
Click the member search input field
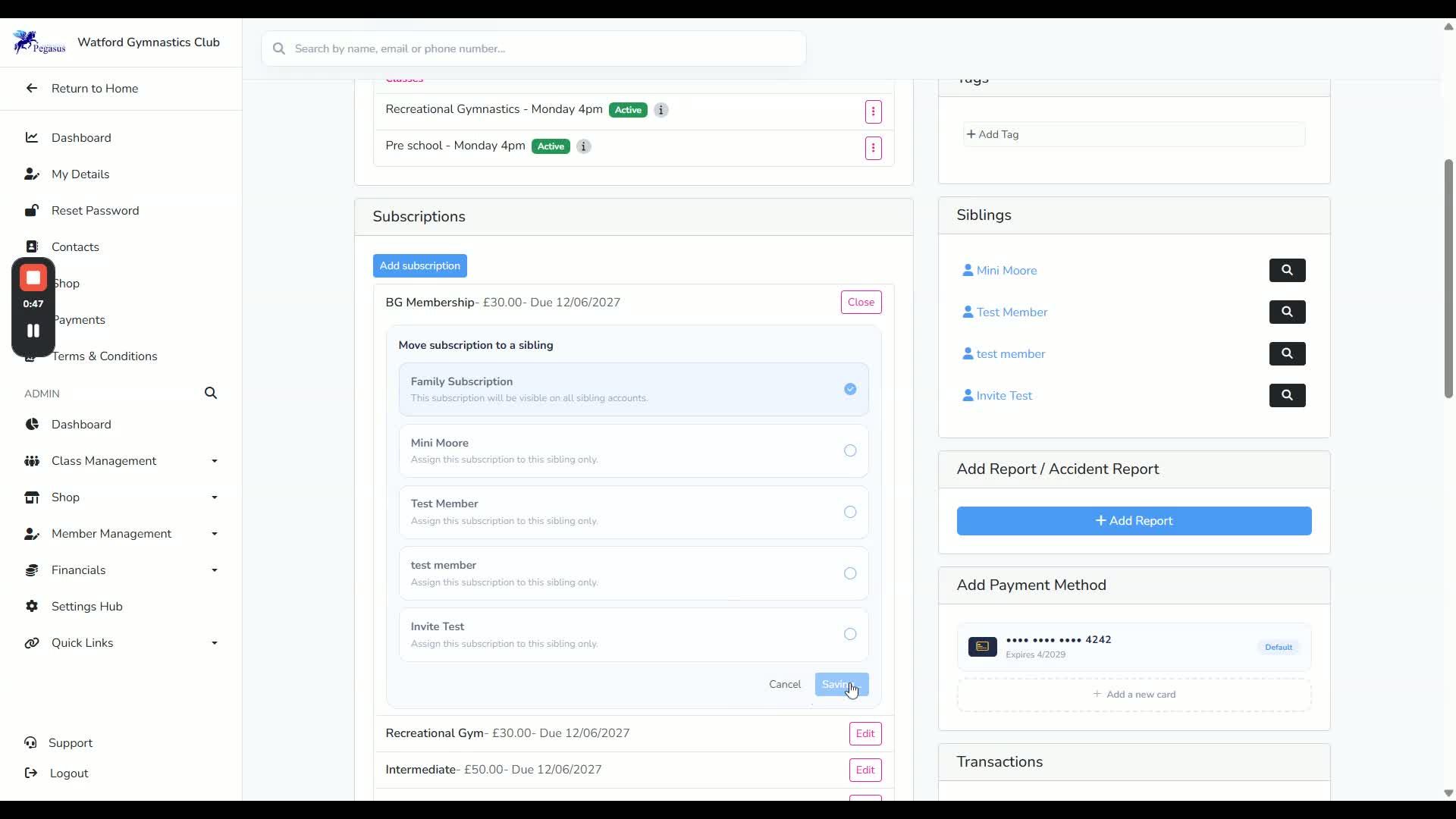click(x=534, y=49)
